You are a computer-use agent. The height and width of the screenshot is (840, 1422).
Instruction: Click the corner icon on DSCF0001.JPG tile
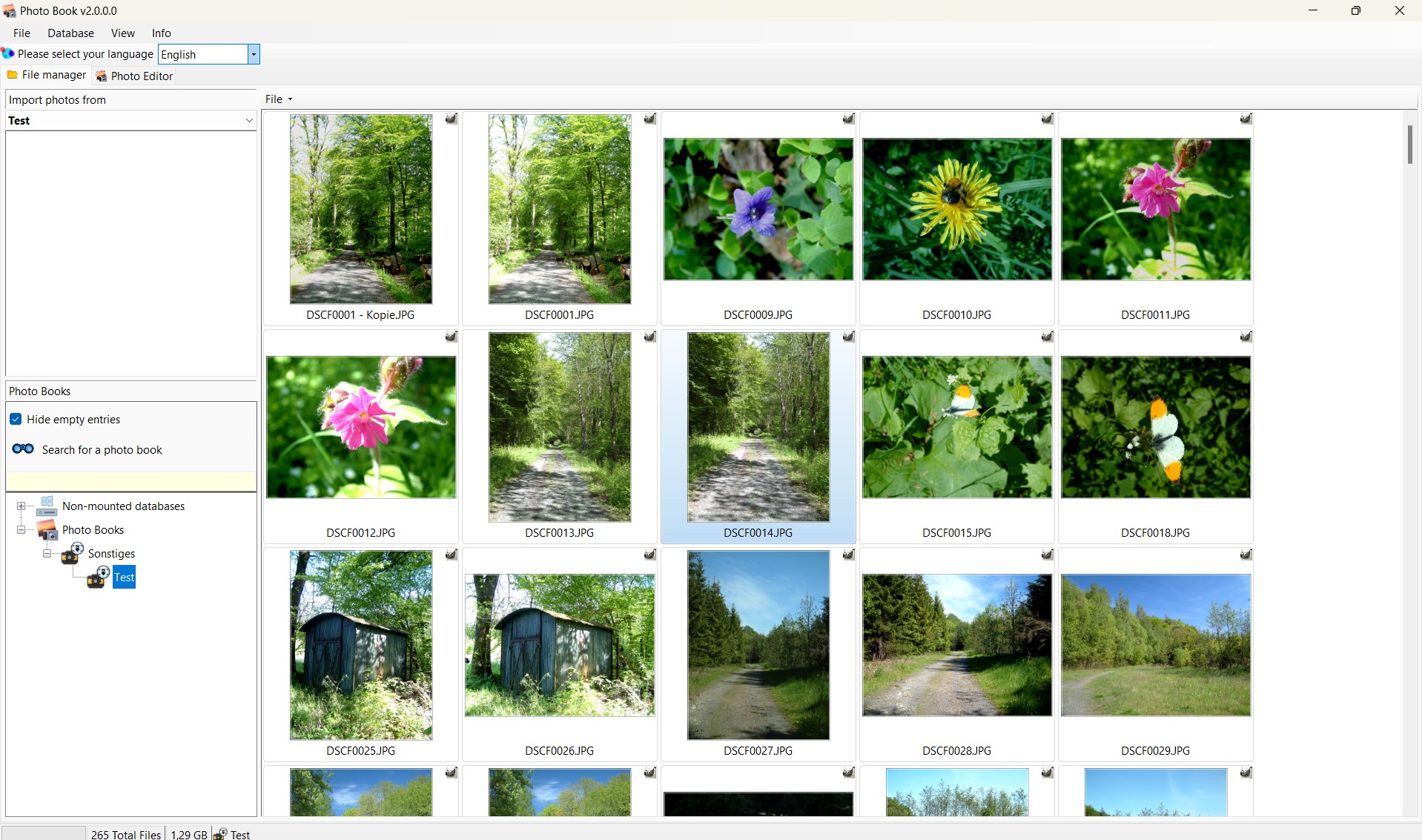tap(649, 119)
